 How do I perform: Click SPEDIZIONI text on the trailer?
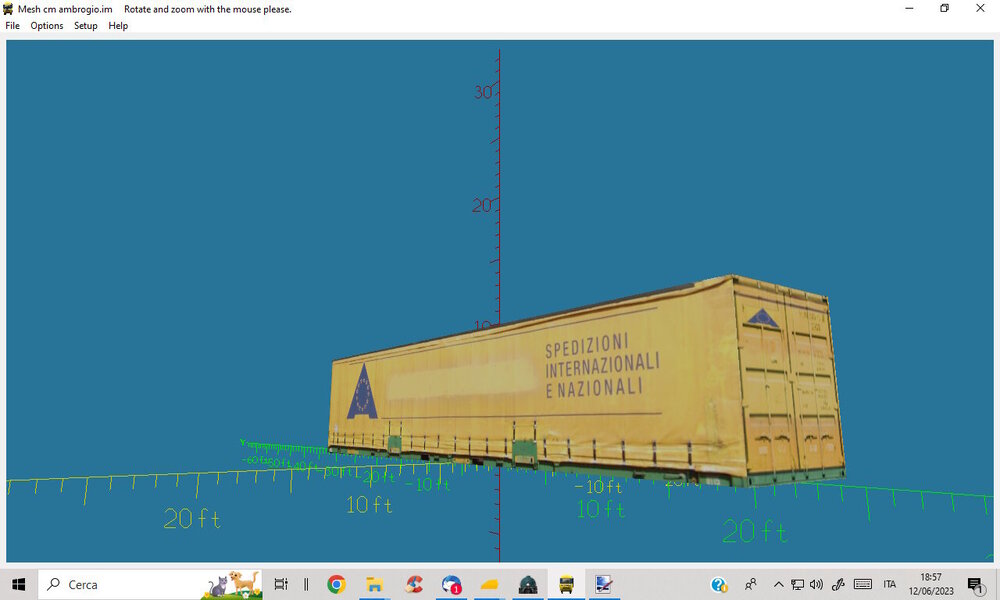[x=587, y=345]
